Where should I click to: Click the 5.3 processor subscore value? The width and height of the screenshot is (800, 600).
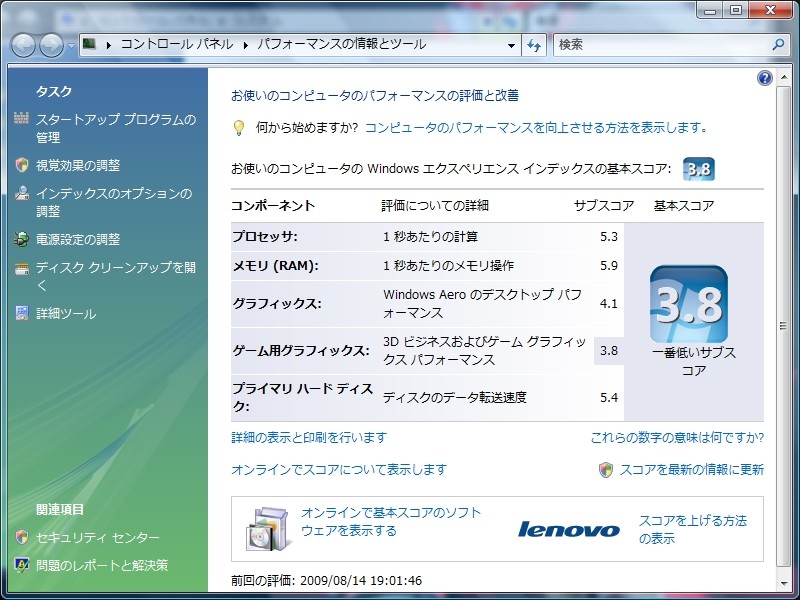tap(609, 237)
